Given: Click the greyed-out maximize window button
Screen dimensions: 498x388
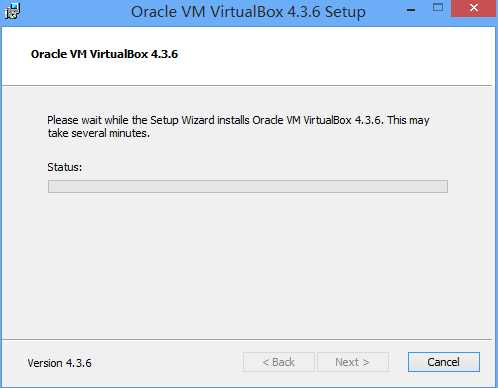Looking at the screenshot, I should 438,7.
